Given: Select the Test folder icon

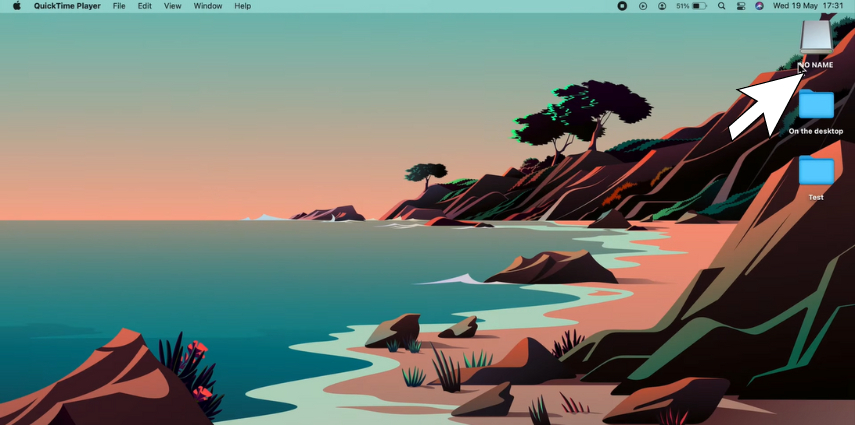Looking at the screenshot, I should point(816,171).
